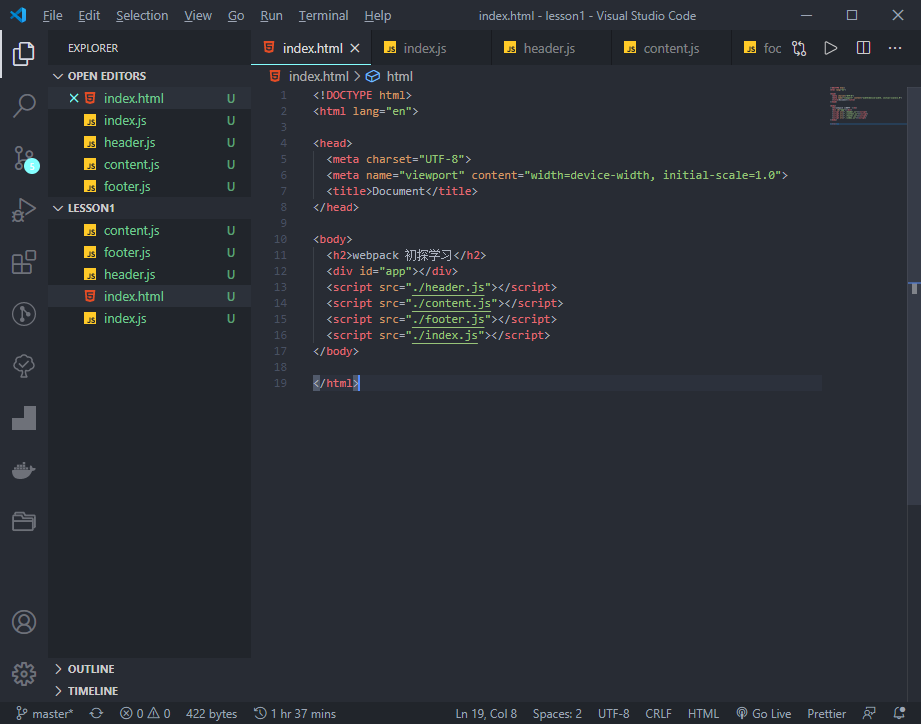921x724 pixels.
Task: Change end of line sequence CRLF
Action: point(658,713)
